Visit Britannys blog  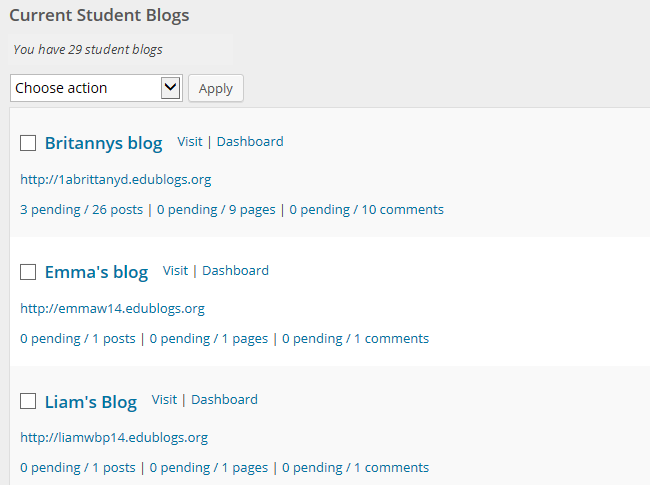click(x=190, y=142)
